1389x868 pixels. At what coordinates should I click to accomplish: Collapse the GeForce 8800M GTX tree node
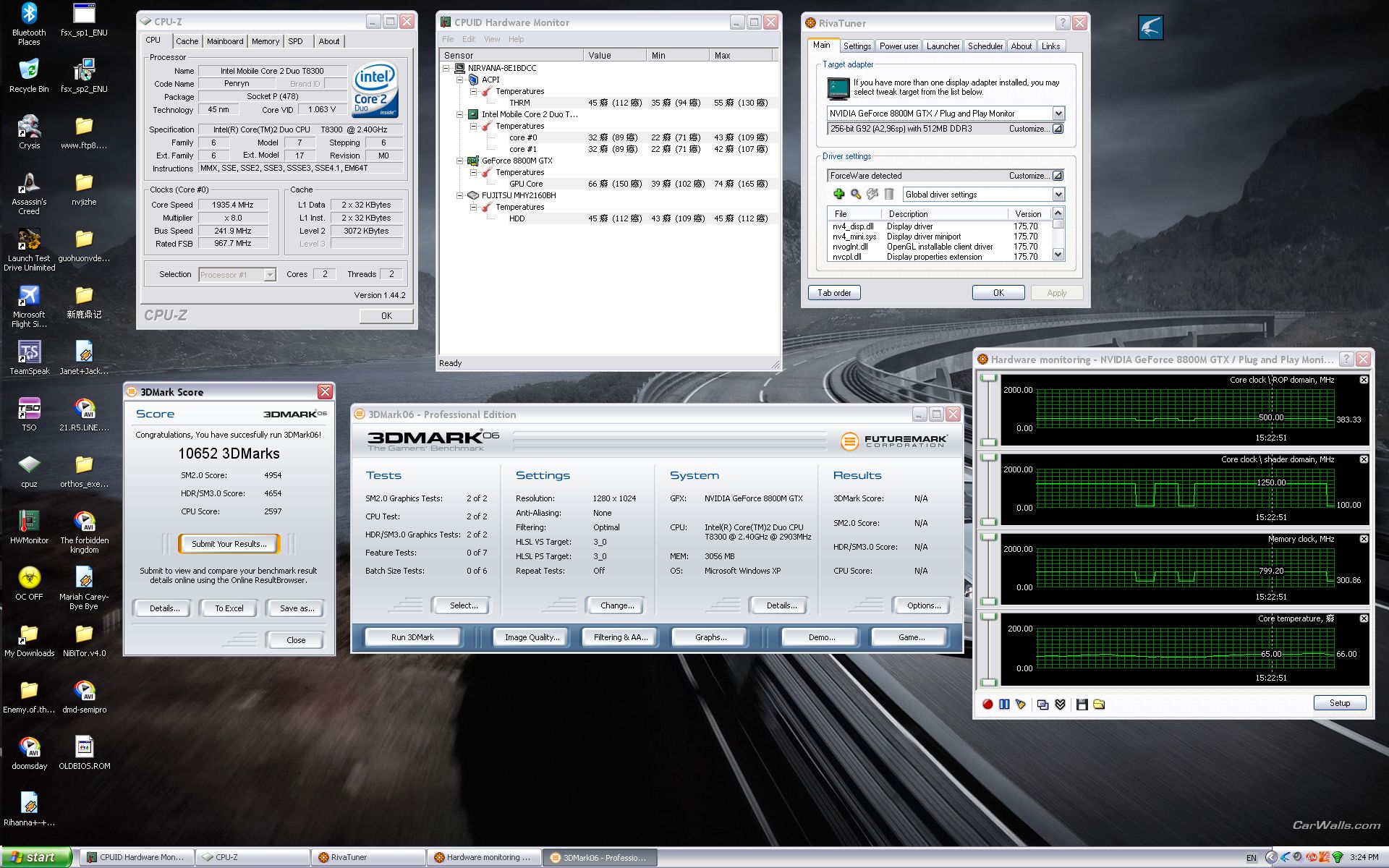click(x=460, y=161)
